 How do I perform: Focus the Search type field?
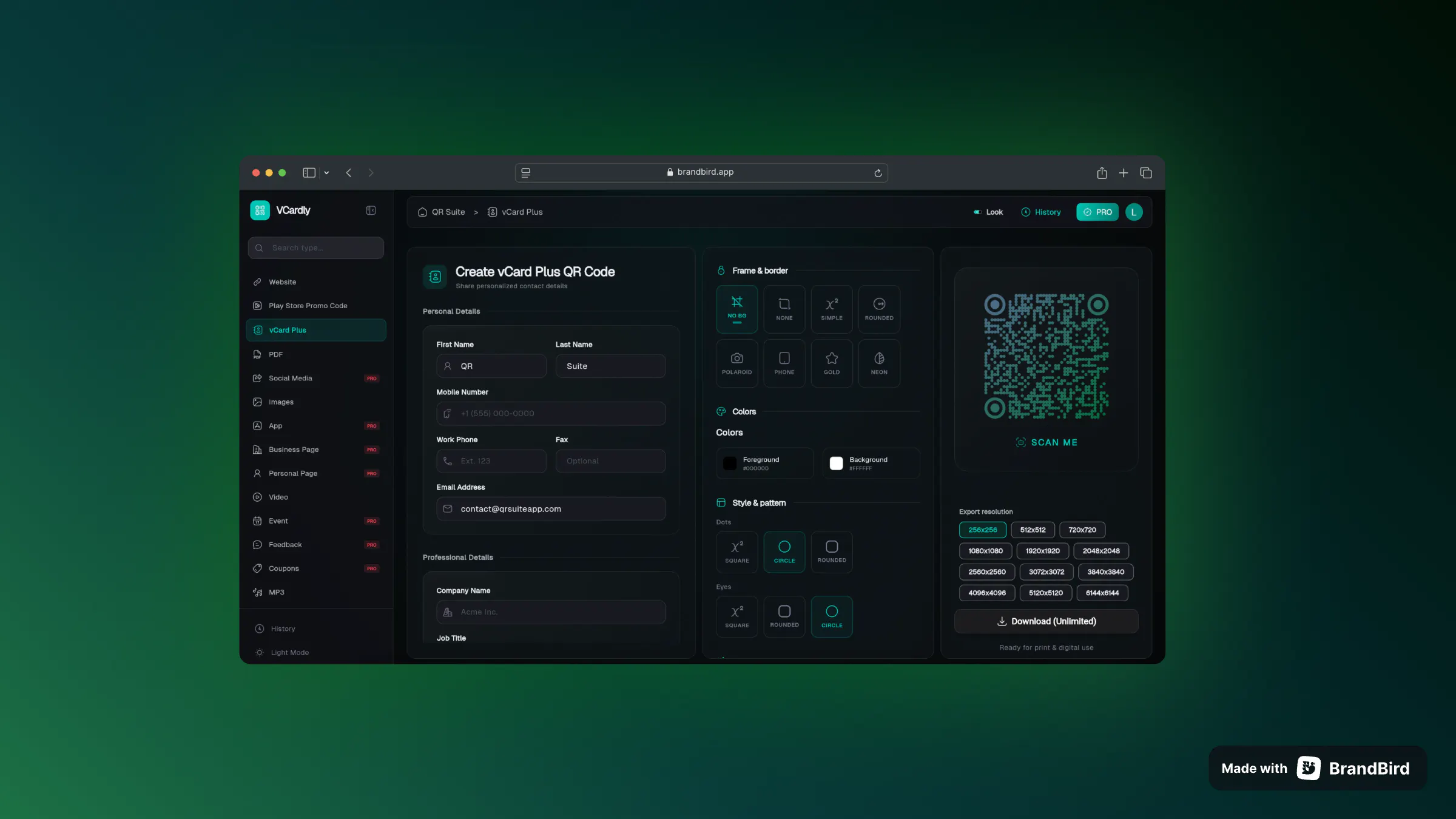point(316,248)
